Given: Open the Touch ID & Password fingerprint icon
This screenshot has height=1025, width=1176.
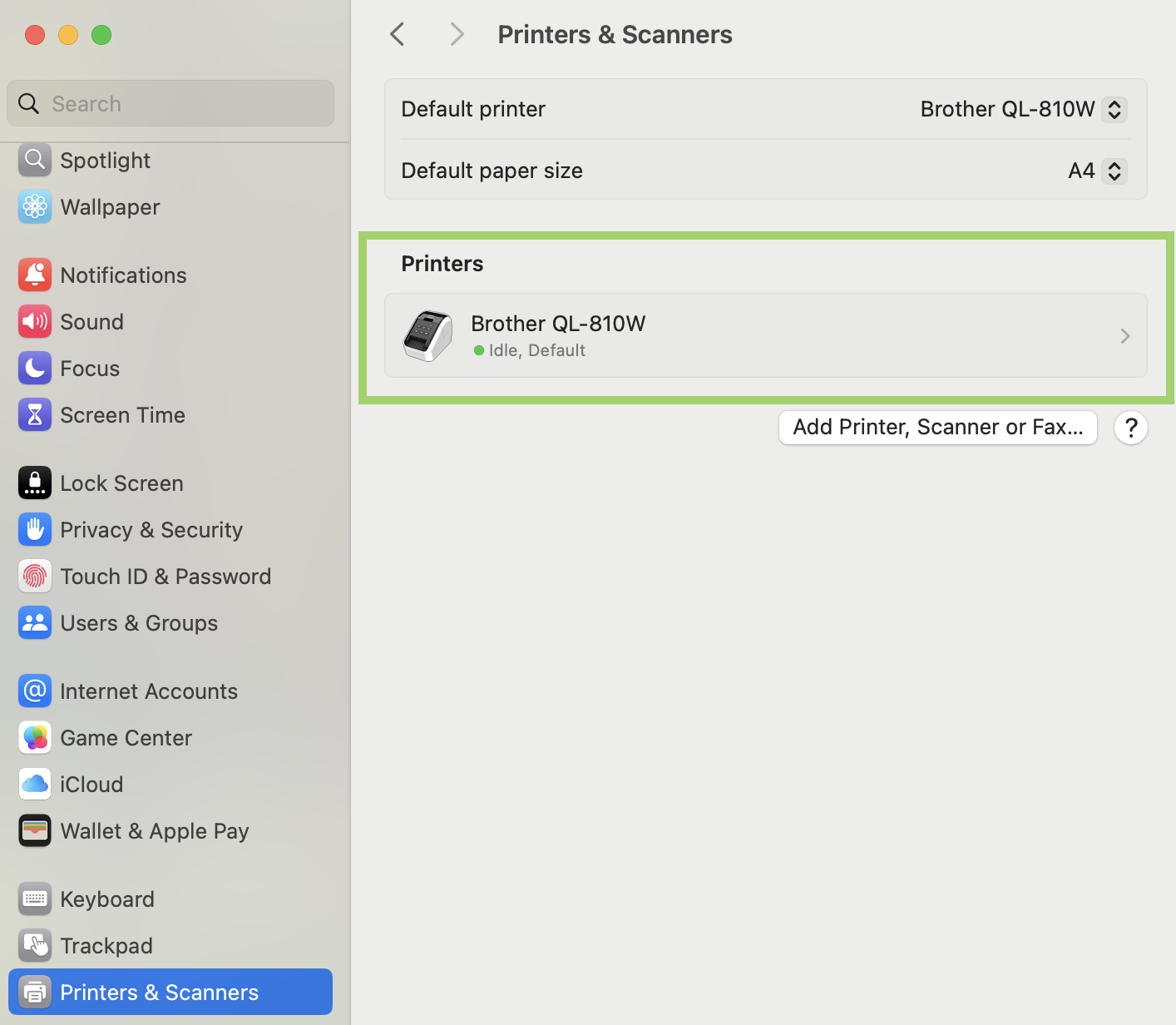Looking at the screenshot, I should (x=34, y=576).
